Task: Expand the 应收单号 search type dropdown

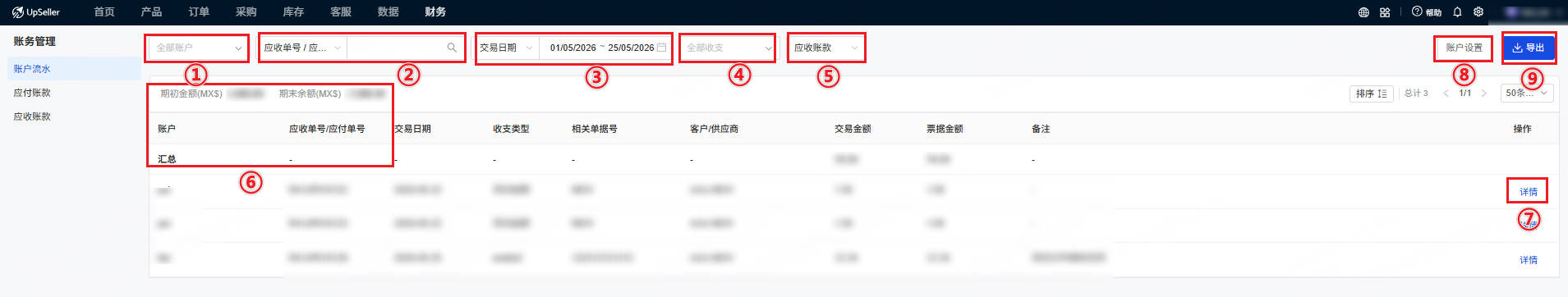Action: click(302, 48)
